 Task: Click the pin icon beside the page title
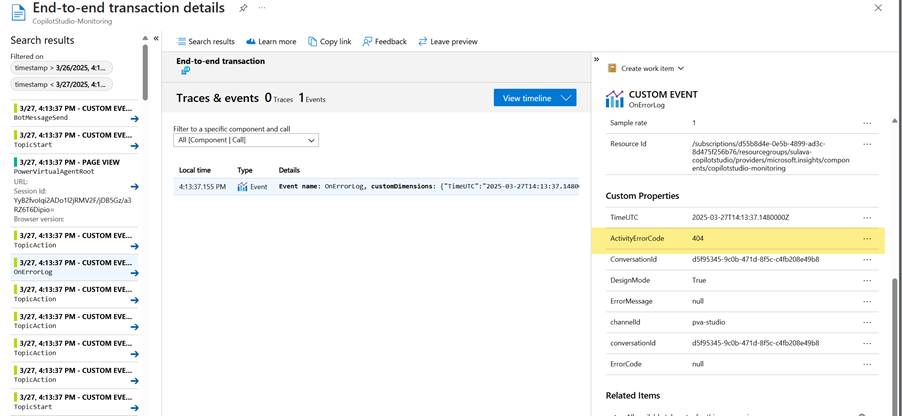[x=243, y=7]
